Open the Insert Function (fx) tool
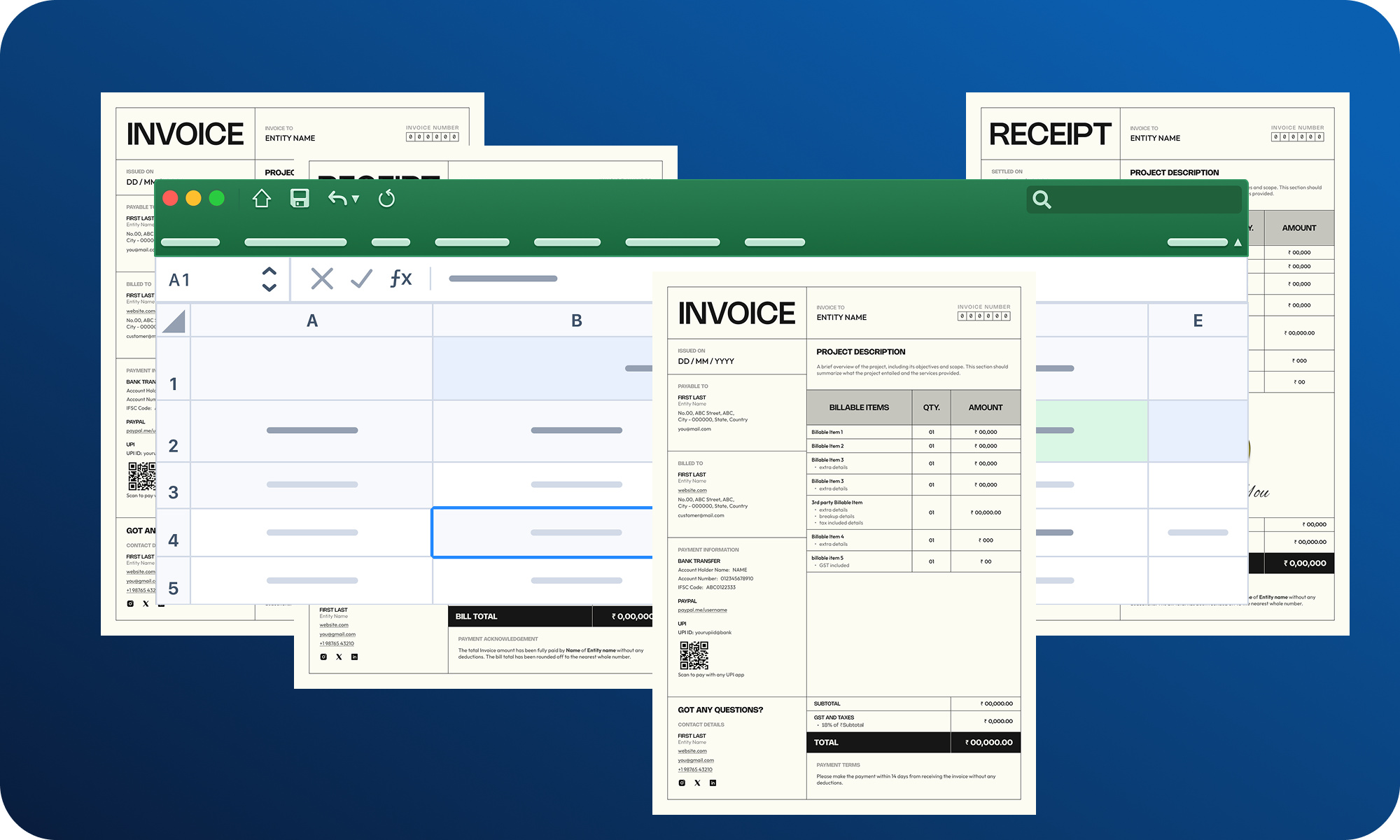The height and width of the screenshot is (840, 1400). click(x=399, y=279)
